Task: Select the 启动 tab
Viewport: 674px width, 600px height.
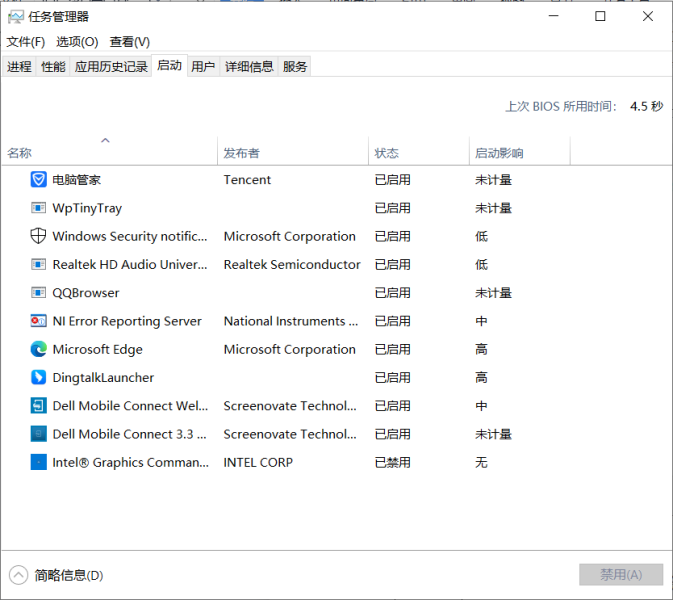Action: 169,65
